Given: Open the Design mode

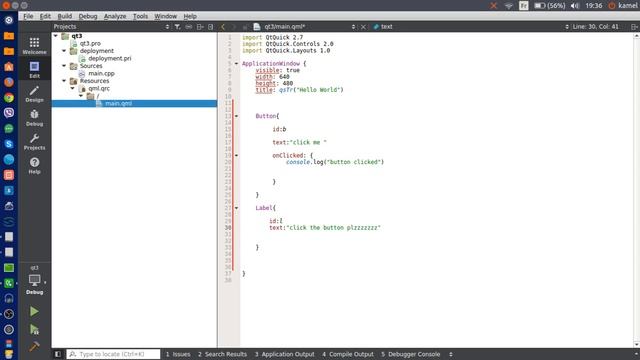Looking at the screenshot, I should (34, 93).
